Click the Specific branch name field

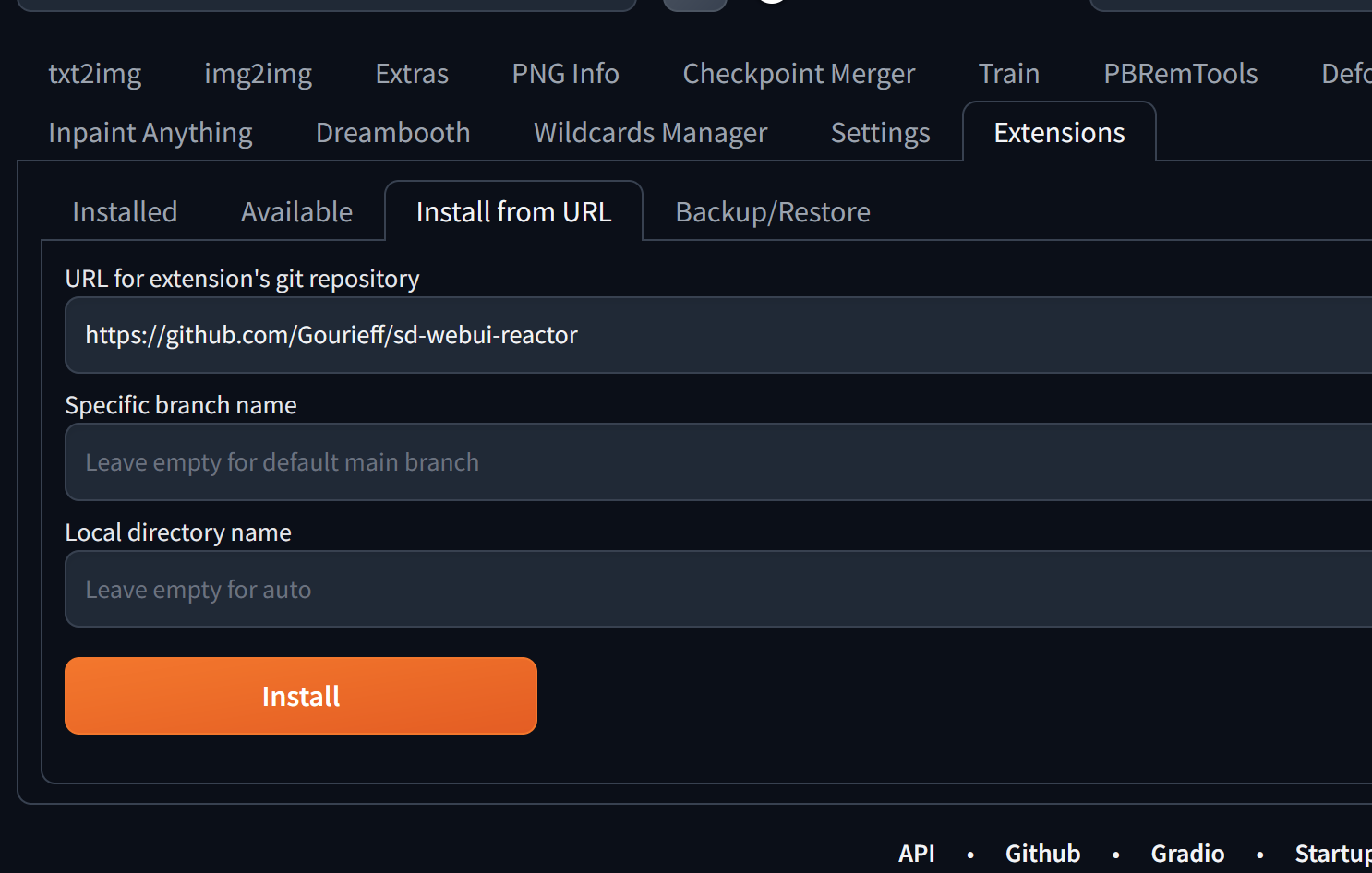pos(462,461)
